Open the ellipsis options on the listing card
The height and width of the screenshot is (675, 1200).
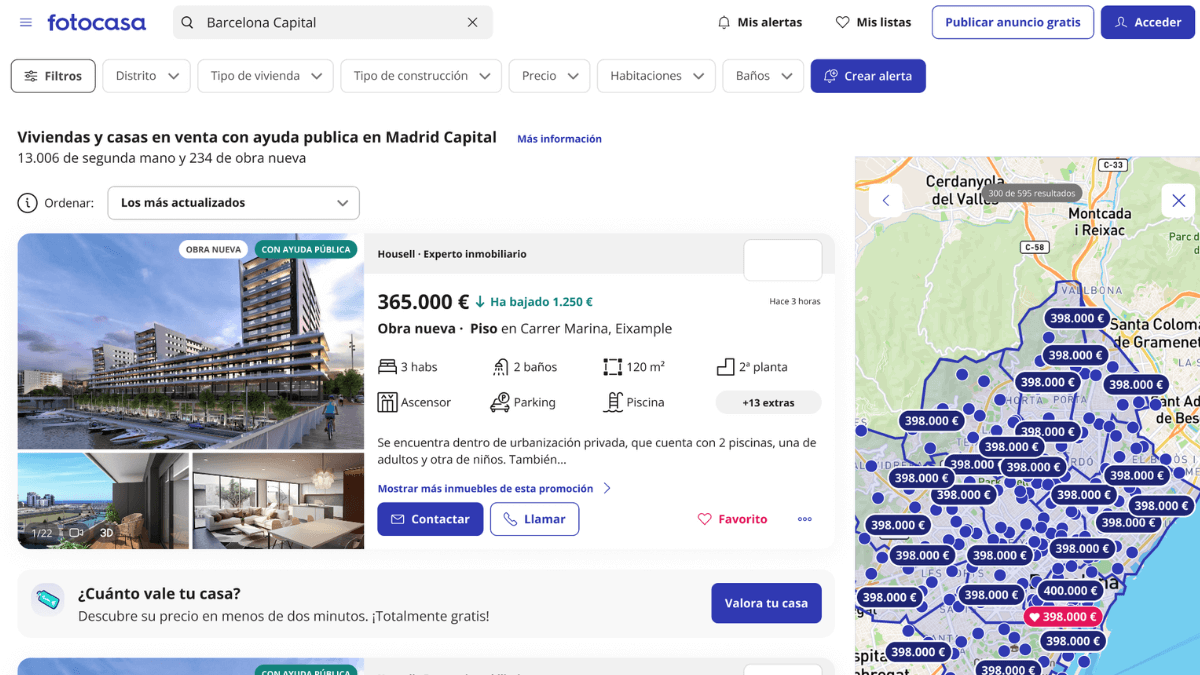(804, 519)
